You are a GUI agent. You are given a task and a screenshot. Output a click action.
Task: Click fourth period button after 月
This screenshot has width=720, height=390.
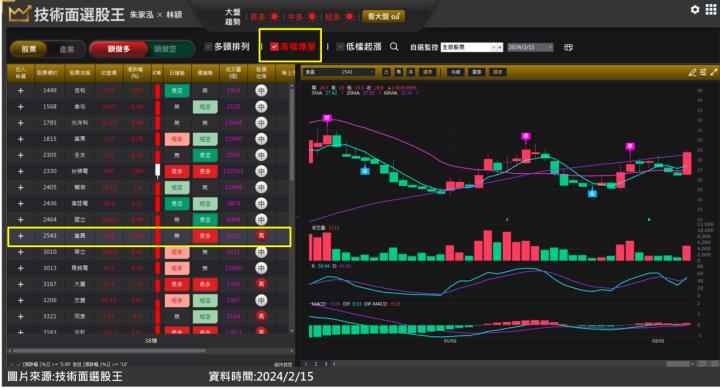tap(428, 72)
